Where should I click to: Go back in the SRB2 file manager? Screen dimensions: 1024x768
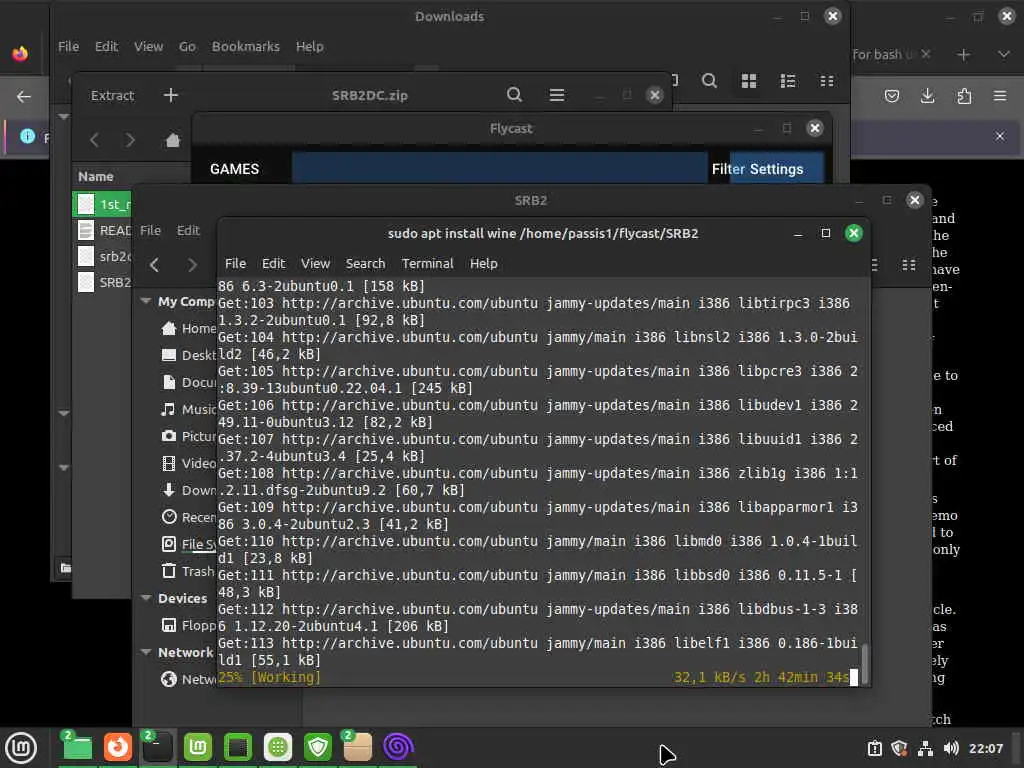pyautogui.click(x=154, y=264)
